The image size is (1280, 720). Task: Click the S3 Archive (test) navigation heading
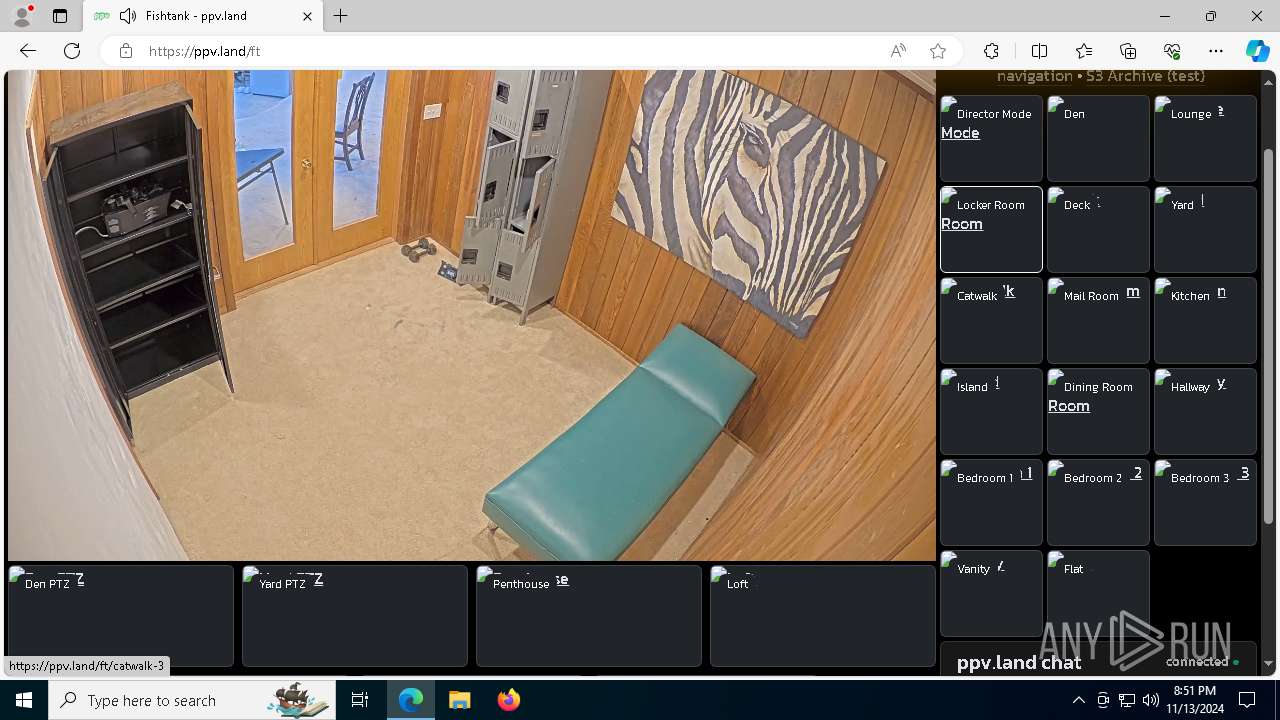point(1146,76)
